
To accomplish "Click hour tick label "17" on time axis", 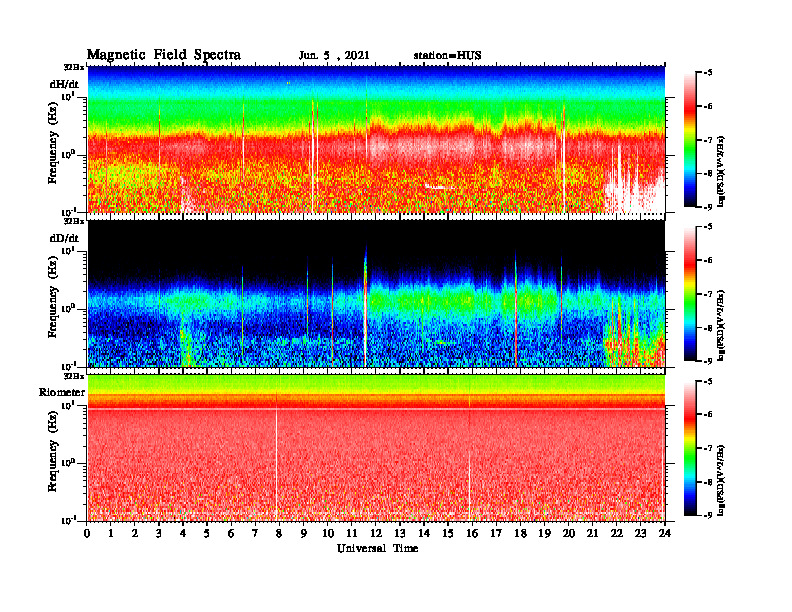I will pyautogui.click(x=496, y=534).
